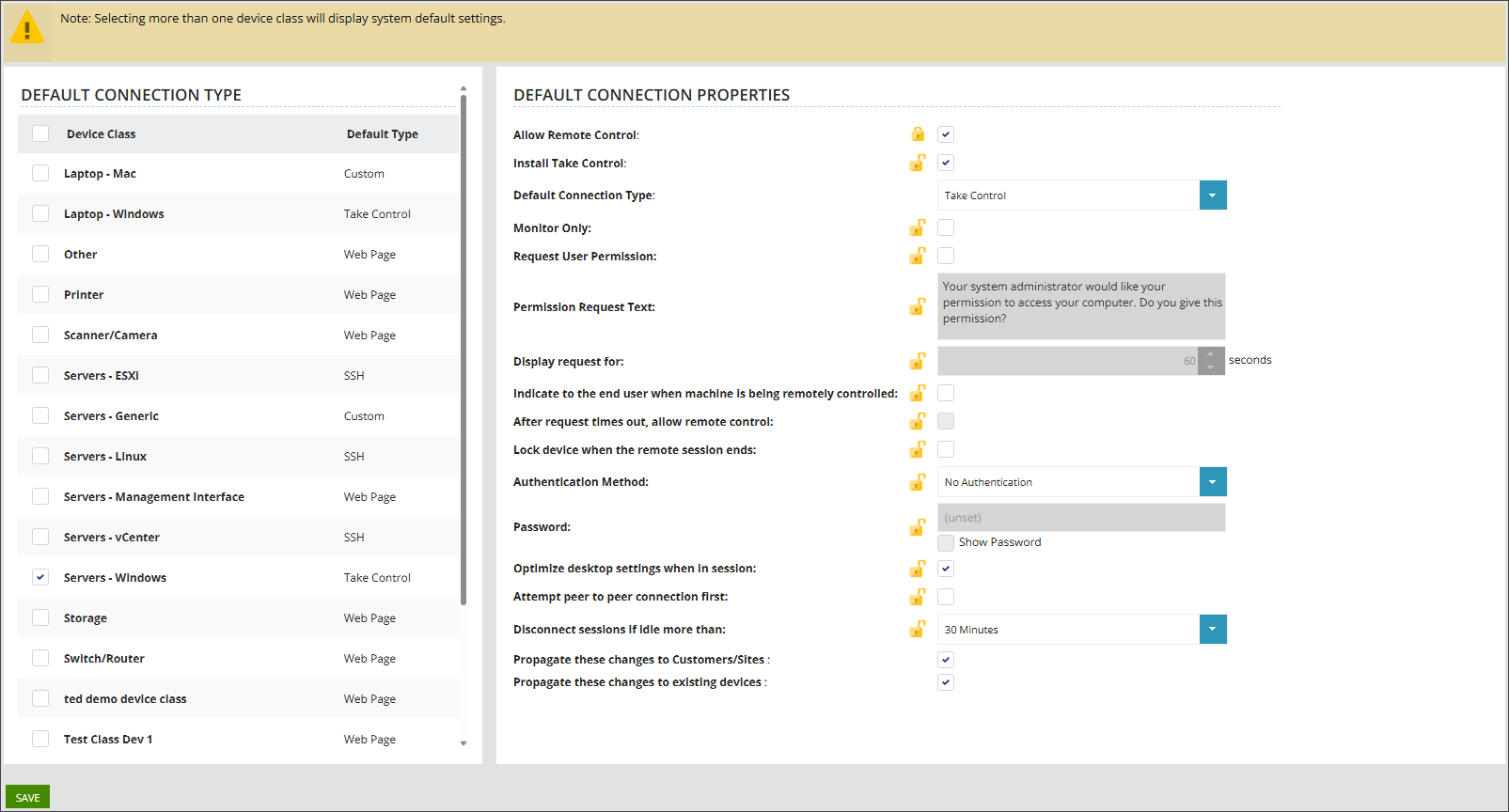
Task: Uncheck the Servers - Windows checkbox
Action: [40, 577]
